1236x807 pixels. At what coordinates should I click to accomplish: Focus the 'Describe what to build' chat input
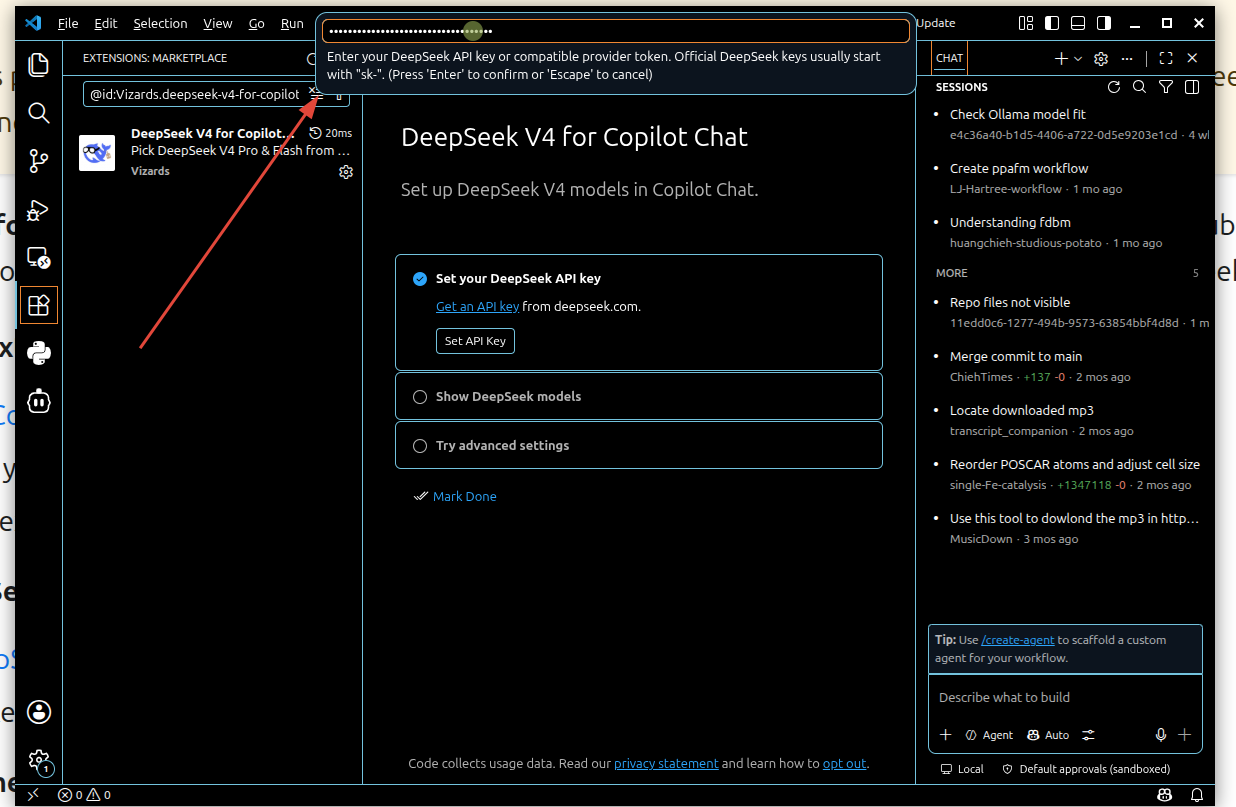[1065, 698]
